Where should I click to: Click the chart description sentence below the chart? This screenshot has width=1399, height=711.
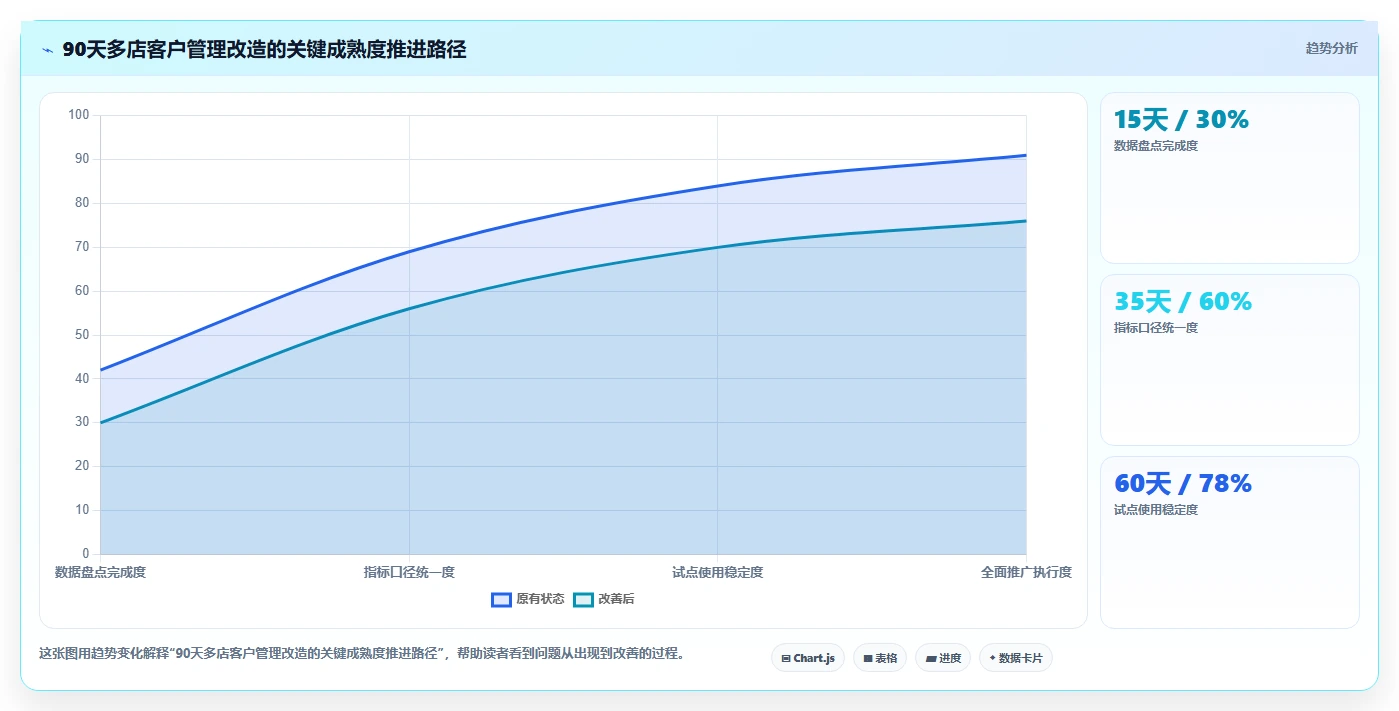click(x=362, y=654)
